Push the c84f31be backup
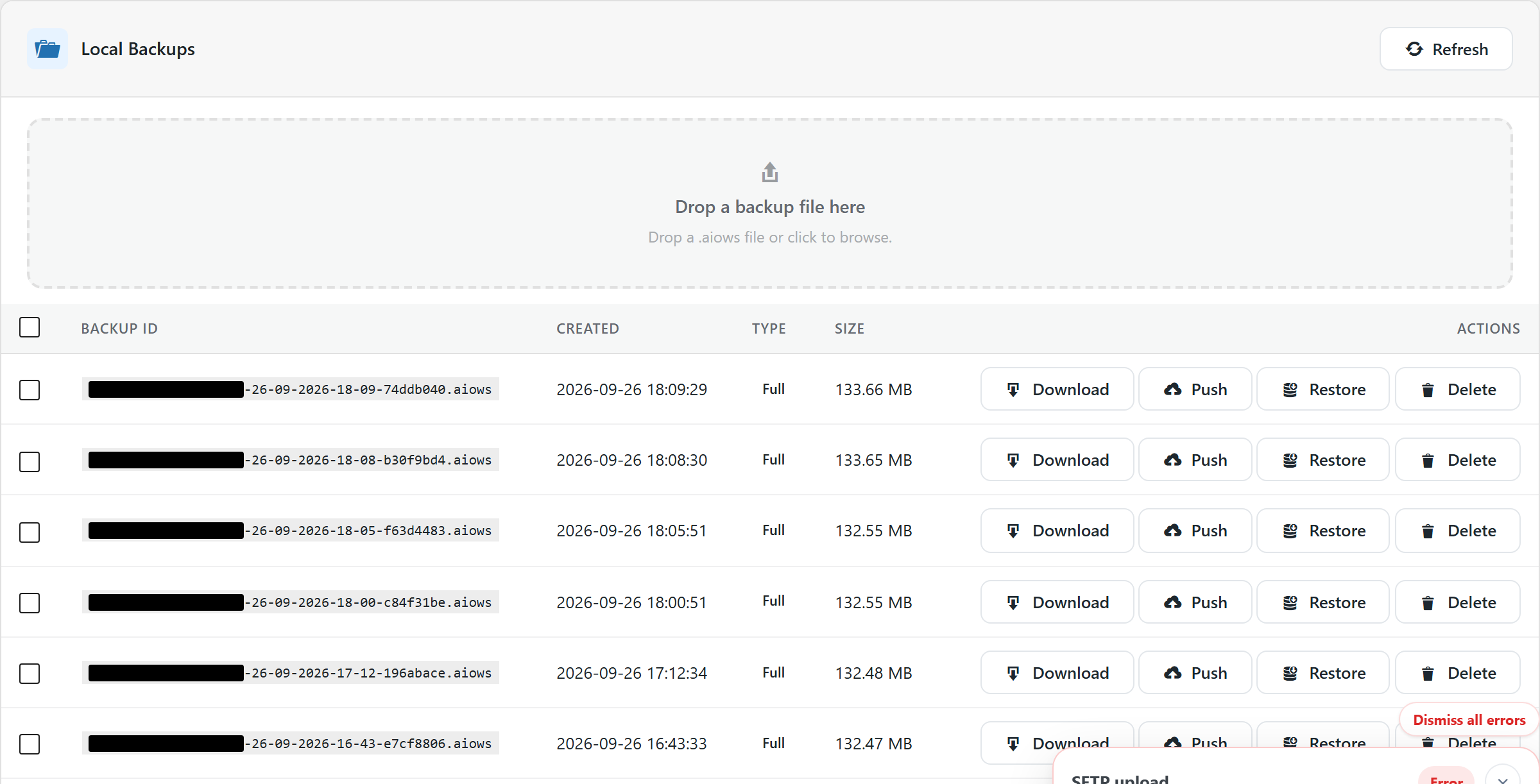 click(1195, 602)
